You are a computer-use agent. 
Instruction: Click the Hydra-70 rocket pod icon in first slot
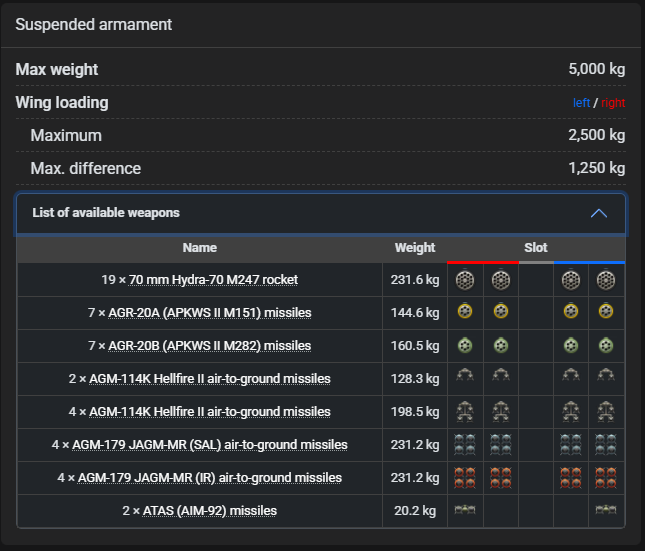pos(465,280)
